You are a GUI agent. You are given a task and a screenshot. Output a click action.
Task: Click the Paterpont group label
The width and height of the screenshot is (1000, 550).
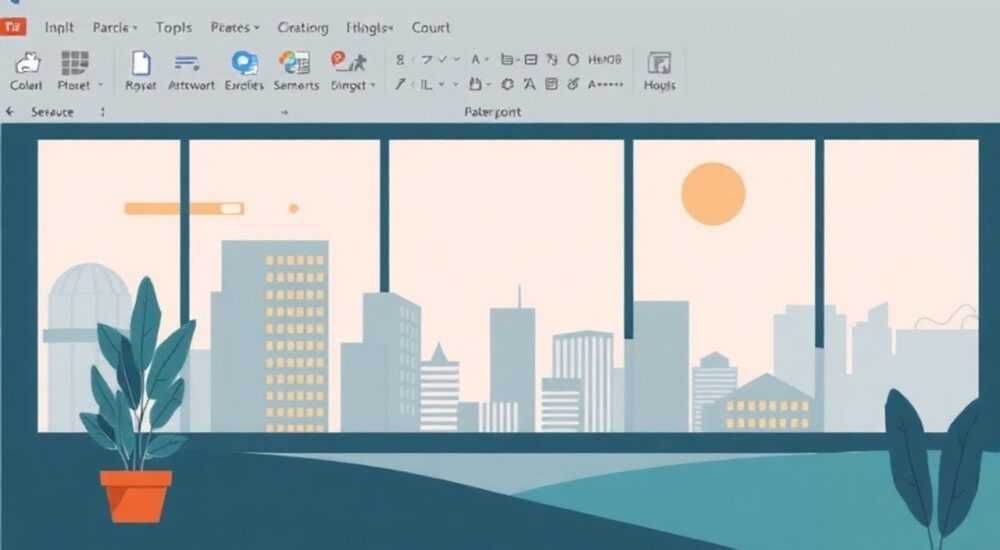click(492, 112)
